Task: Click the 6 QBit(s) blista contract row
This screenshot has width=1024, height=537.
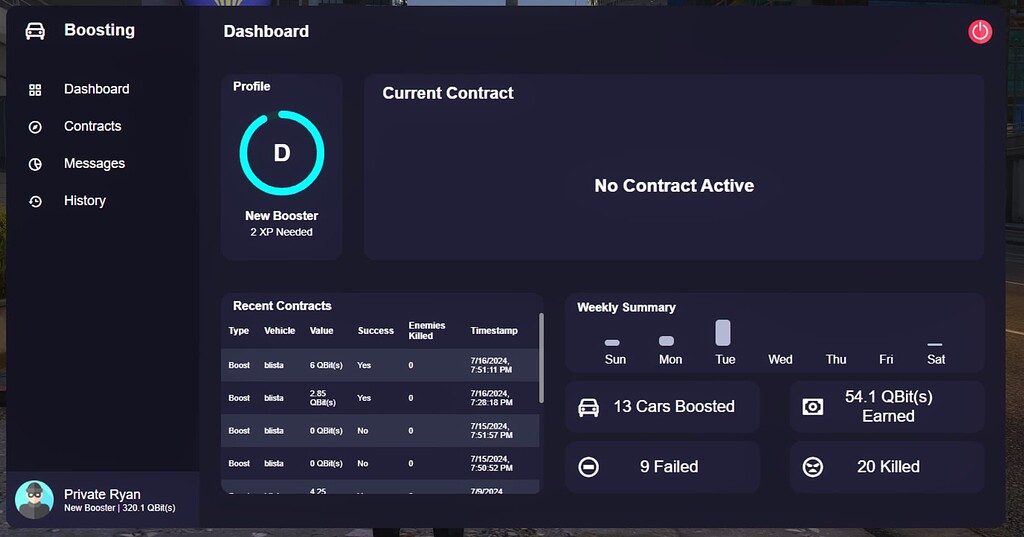Action: [380, 365]
